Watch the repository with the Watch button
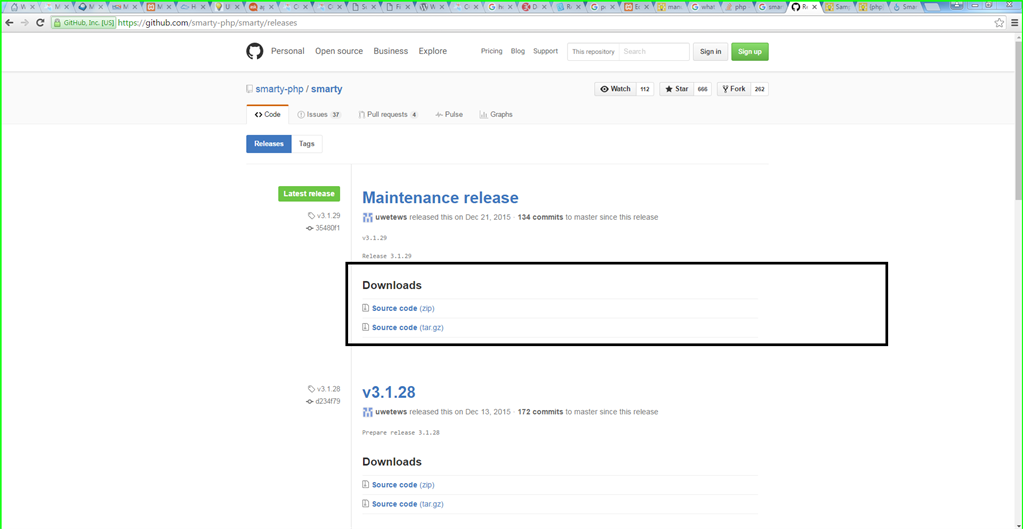1023x529 pixels. coord(615,89)
